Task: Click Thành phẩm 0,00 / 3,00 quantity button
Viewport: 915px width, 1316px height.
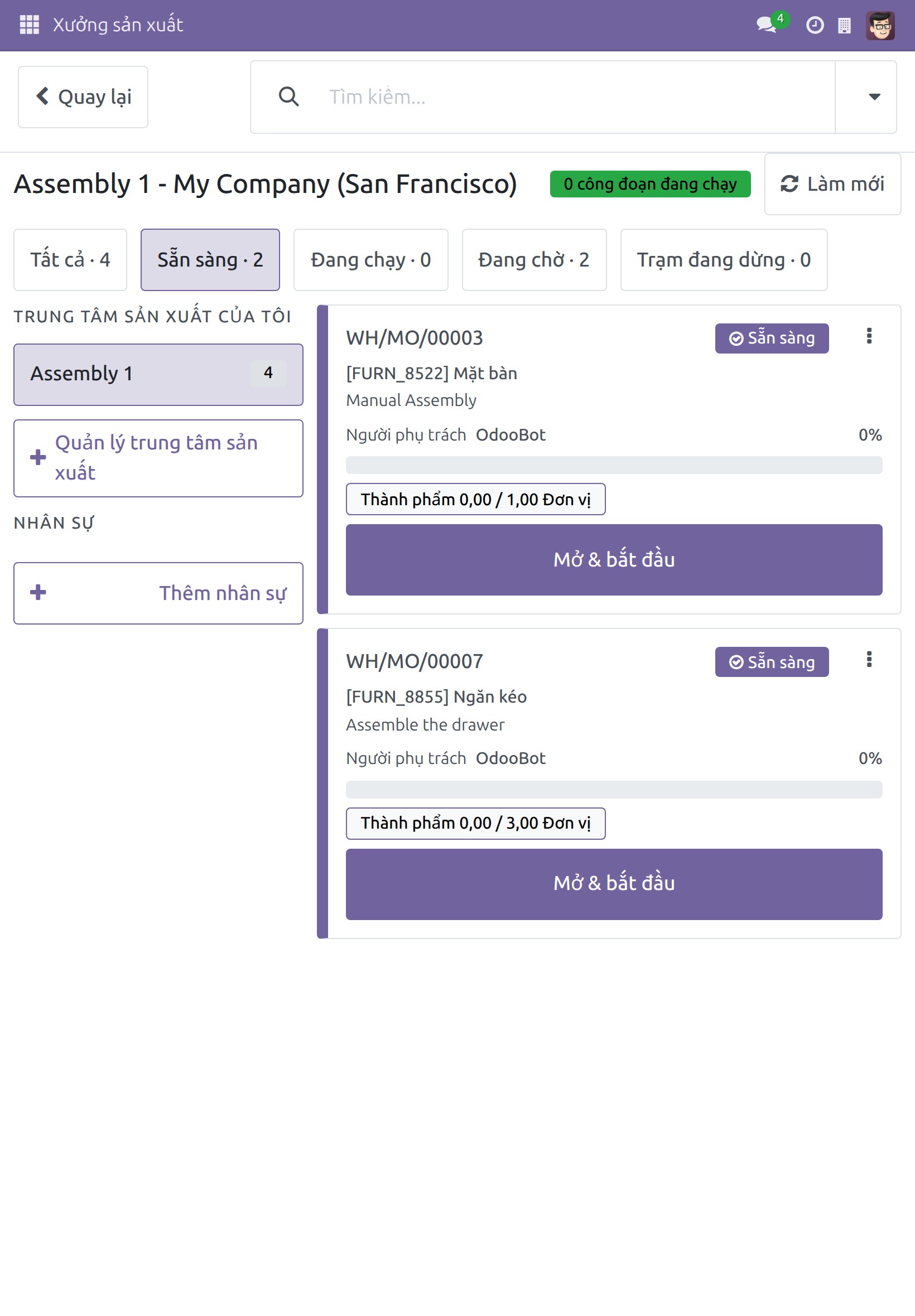Action: tap(476, 824)
